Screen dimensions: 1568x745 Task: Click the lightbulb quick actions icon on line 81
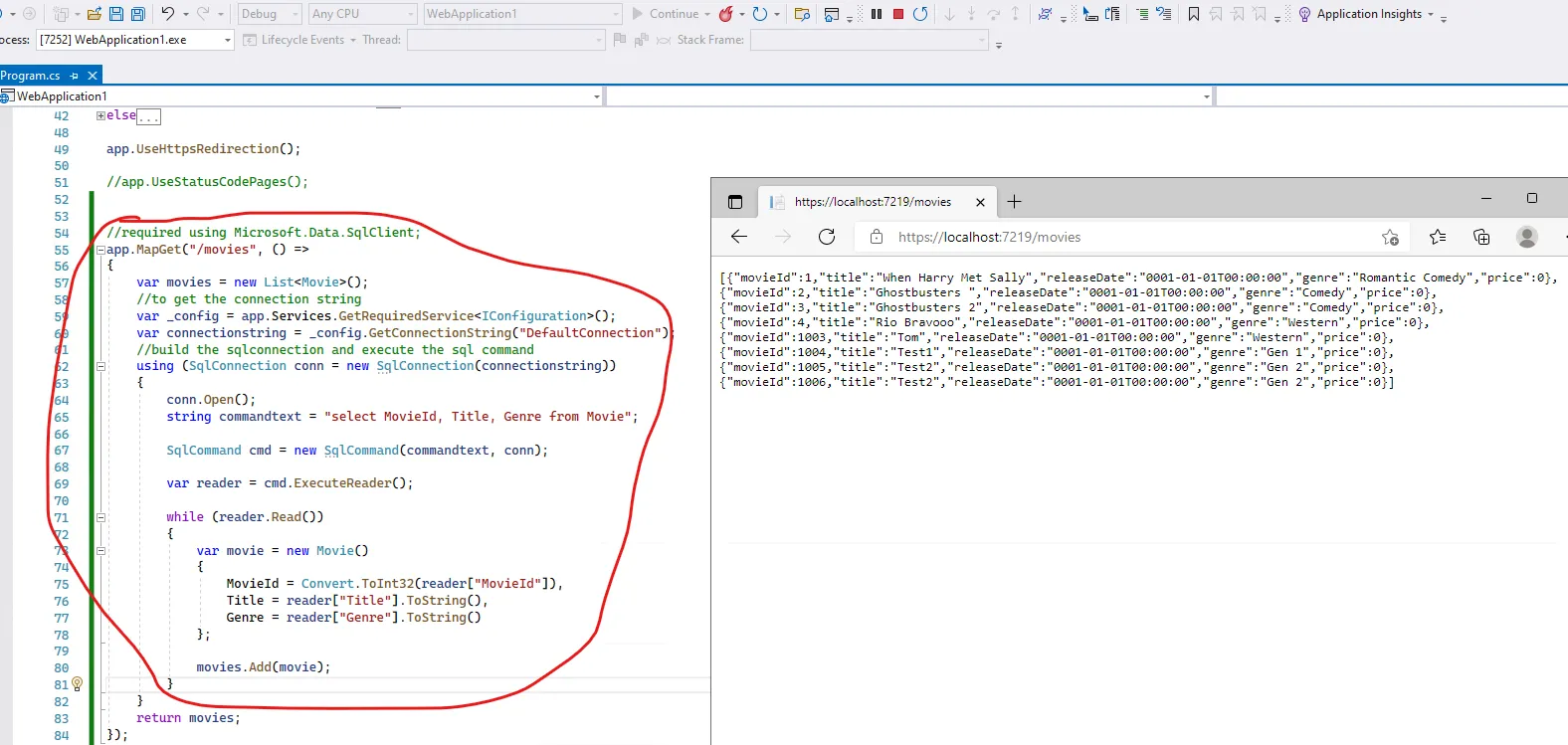pos(78,684)
